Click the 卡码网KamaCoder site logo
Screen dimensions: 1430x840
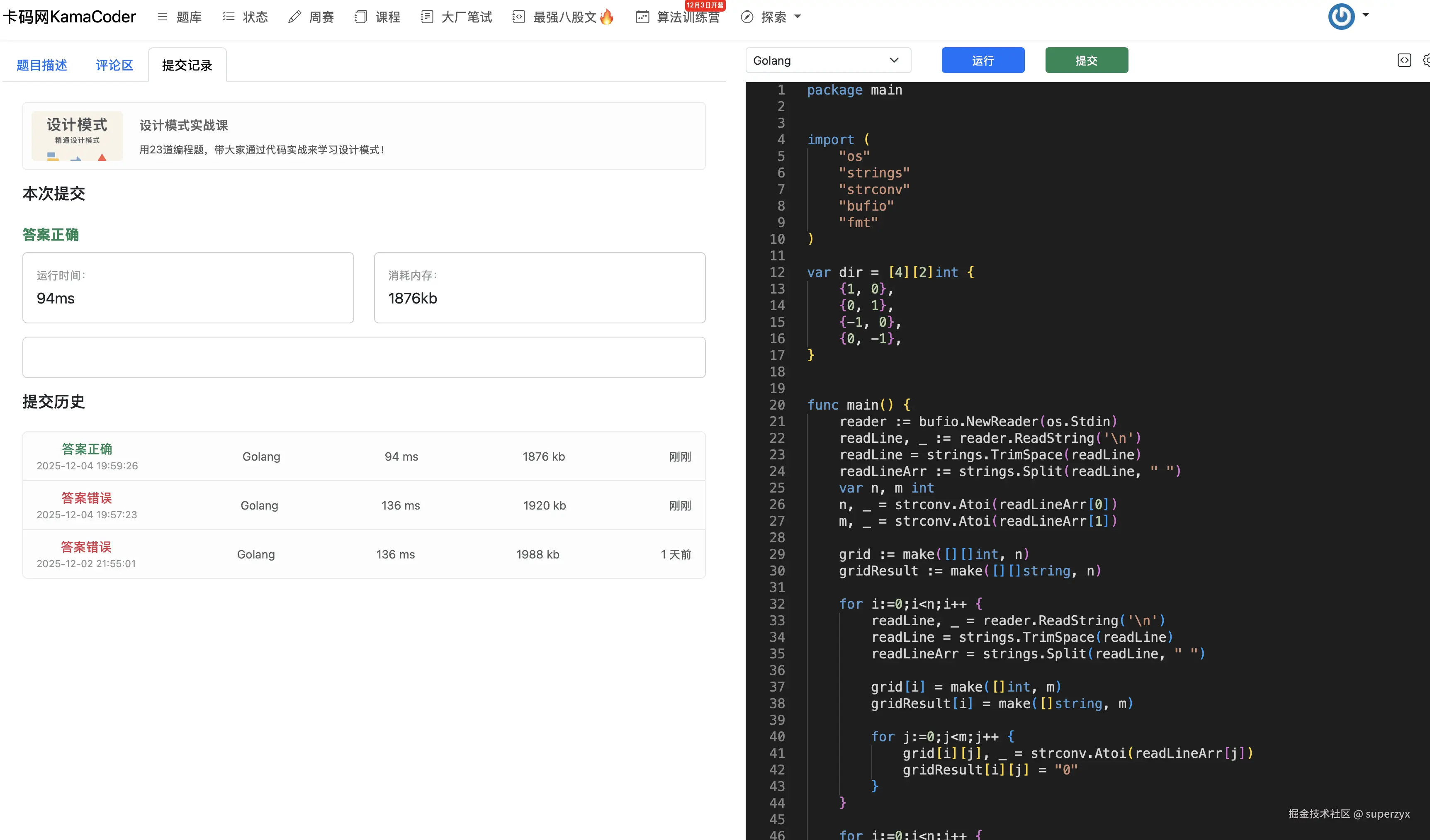click(x=69, y=17)
